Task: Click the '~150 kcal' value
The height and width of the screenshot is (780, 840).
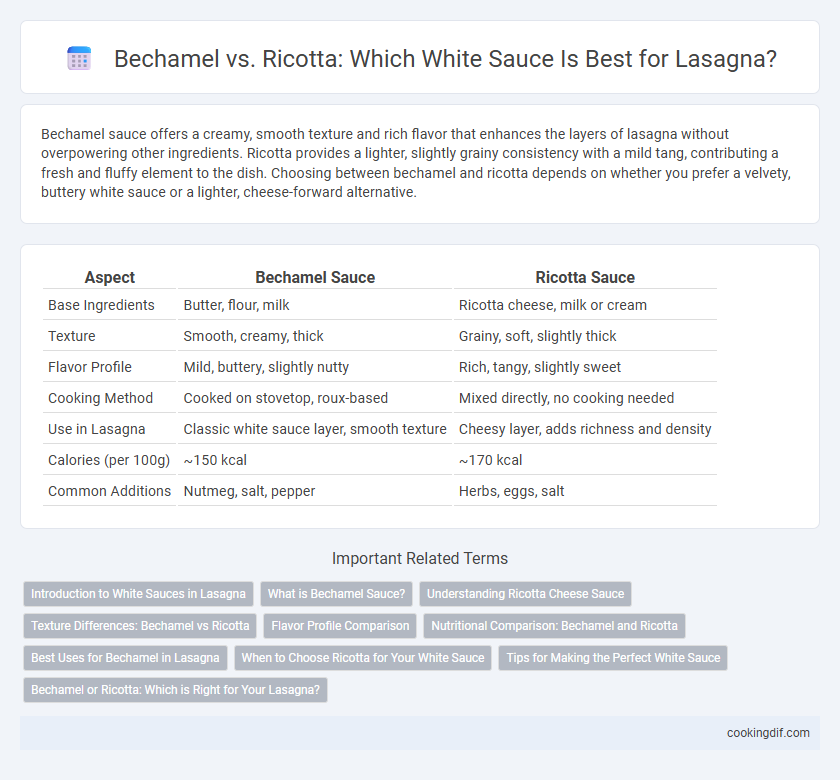Action: [x=215, y=460]
